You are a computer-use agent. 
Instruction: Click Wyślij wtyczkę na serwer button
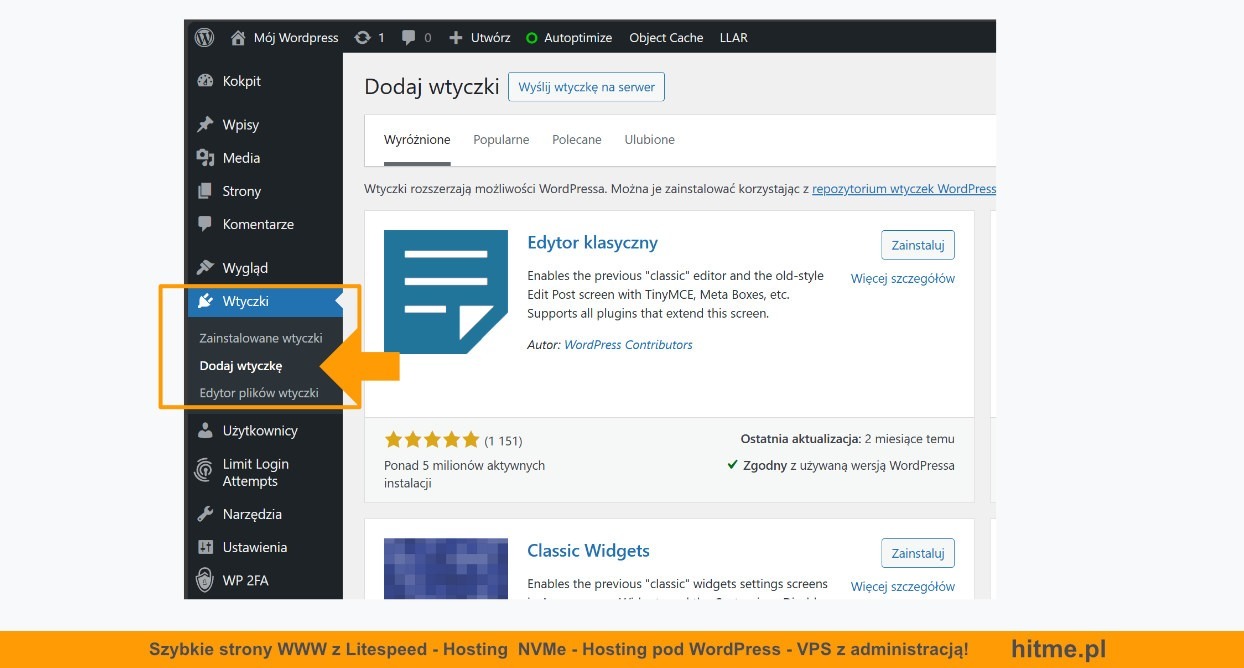click(586, 87)
